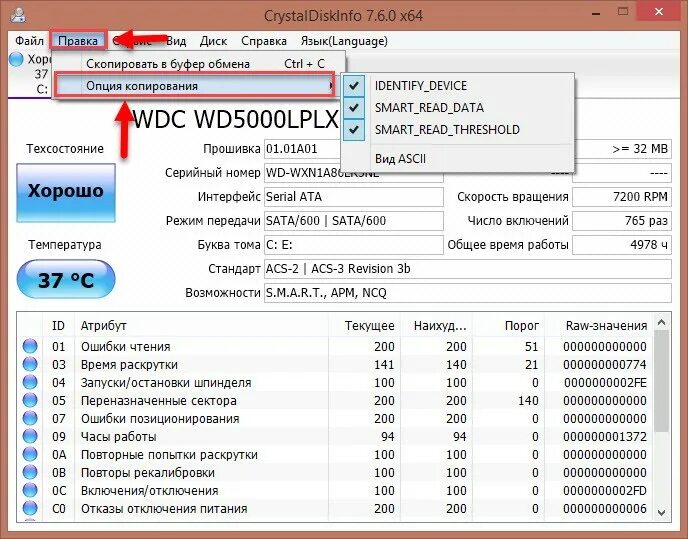Click the Стандарт field ACS-2 | ACS-3
688x539 pixels.
coord(468,269)
